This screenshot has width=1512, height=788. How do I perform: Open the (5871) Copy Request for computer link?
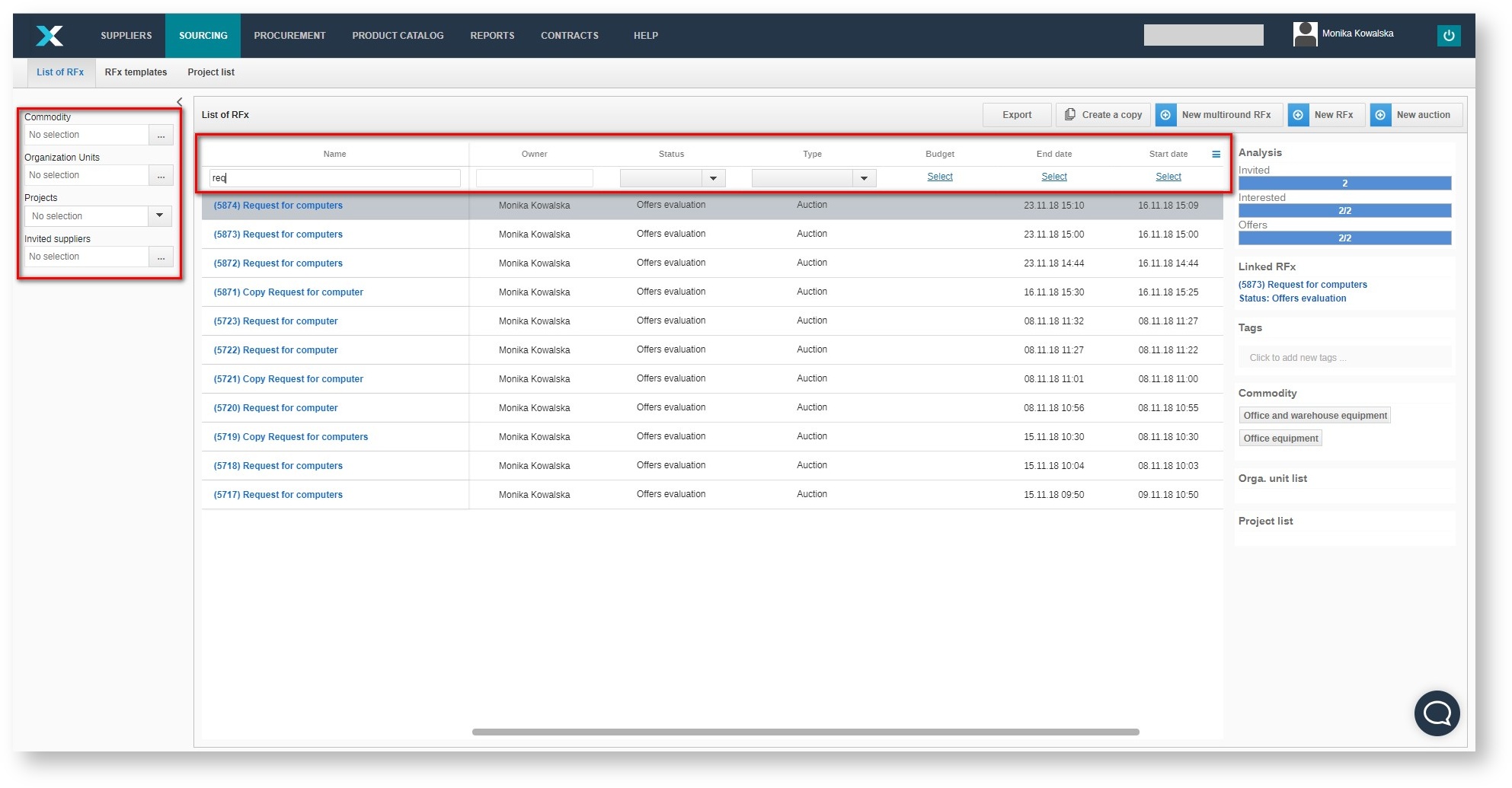pos(288,292)
